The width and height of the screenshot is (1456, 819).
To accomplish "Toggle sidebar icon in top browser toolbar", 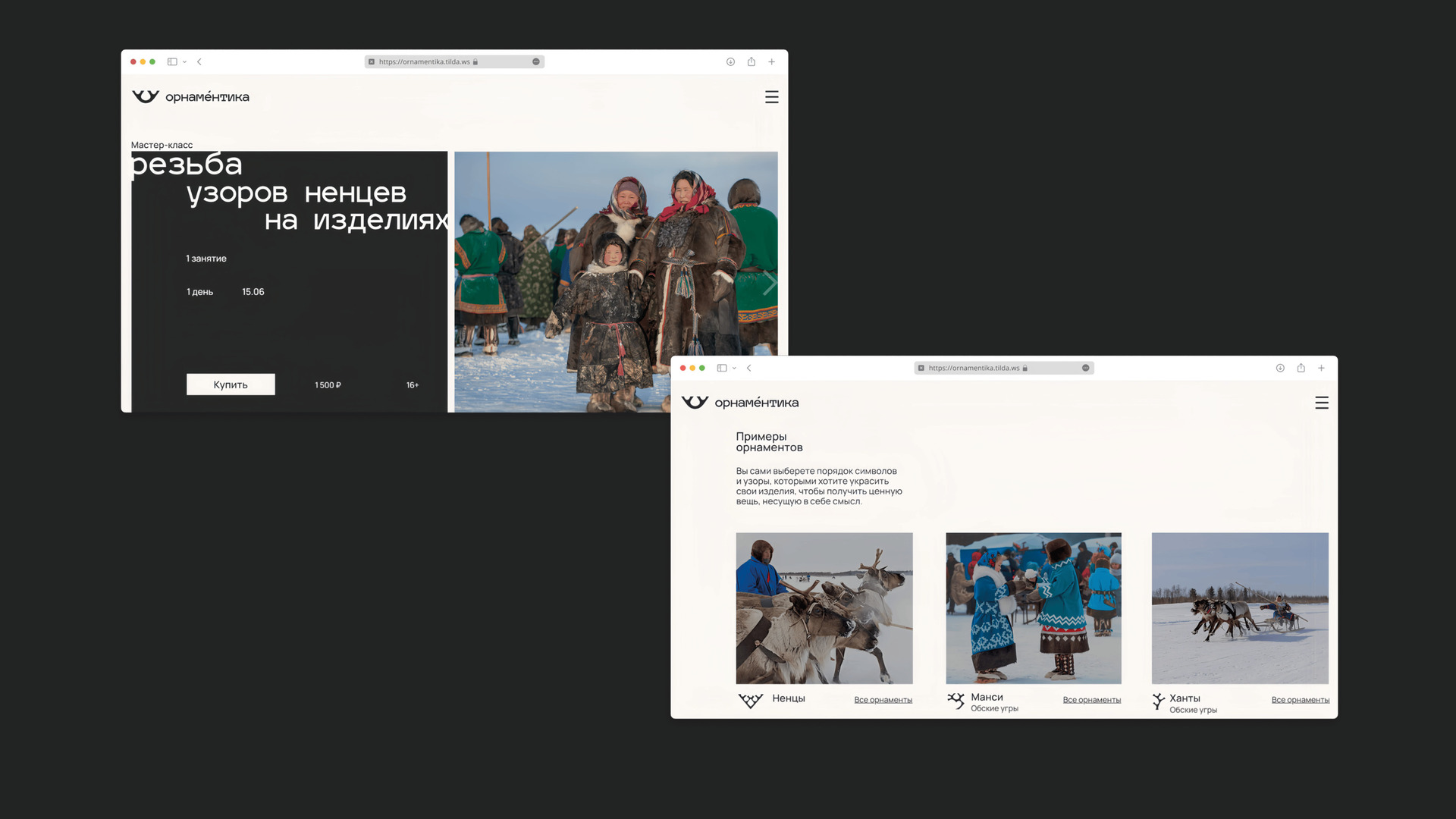I will [x=172, y=62].
